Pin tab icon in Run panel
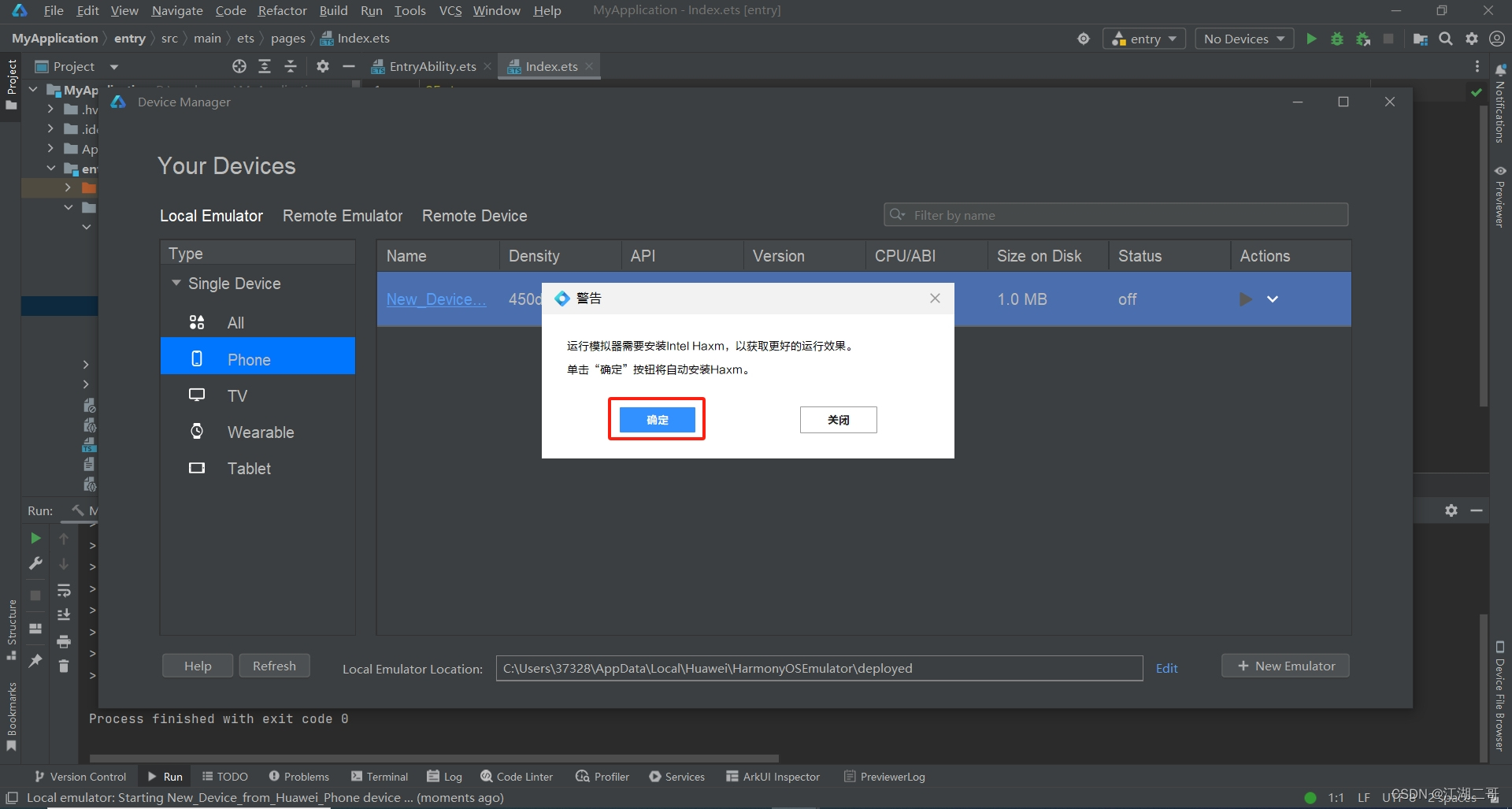 35,660
